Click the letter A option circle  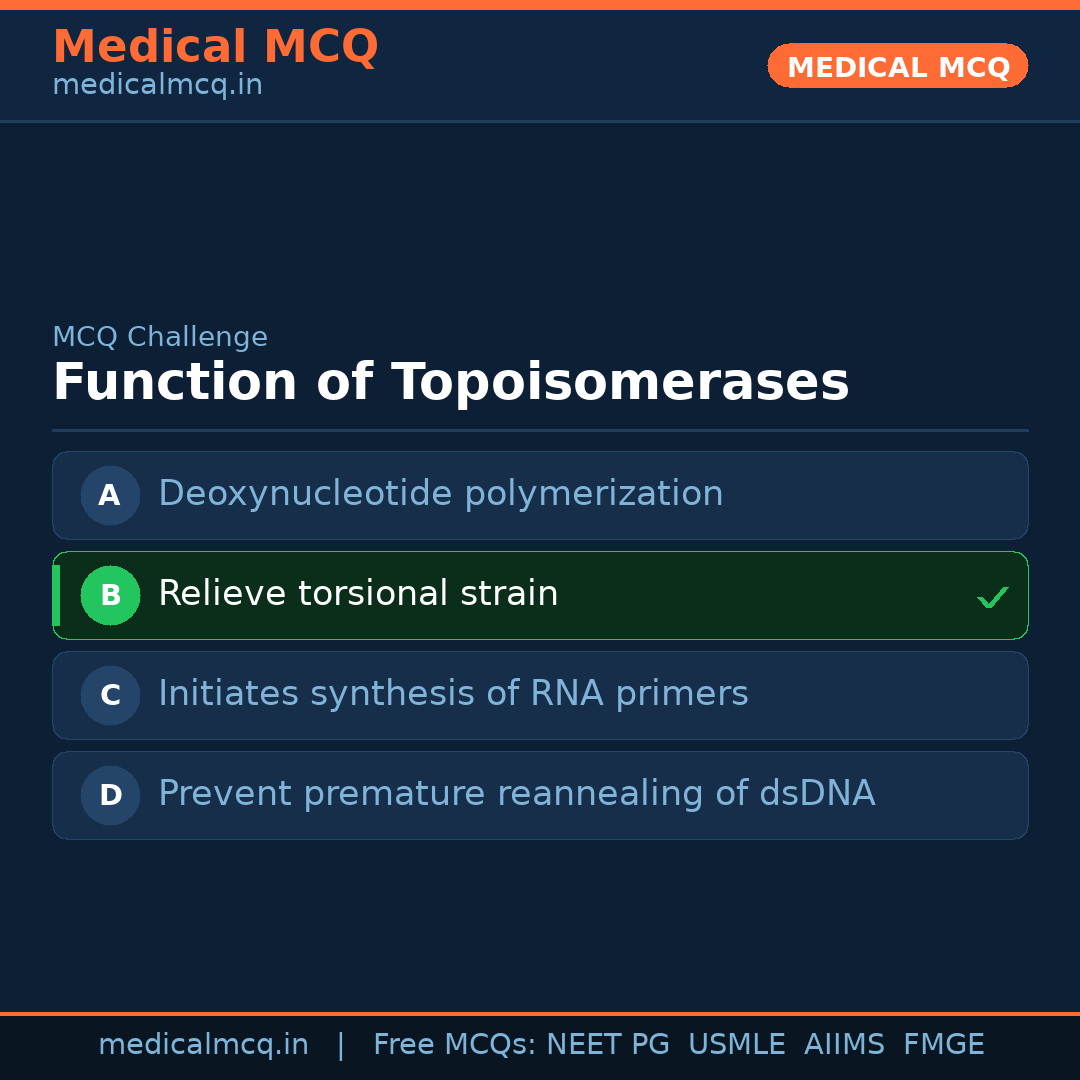[110, 495]
